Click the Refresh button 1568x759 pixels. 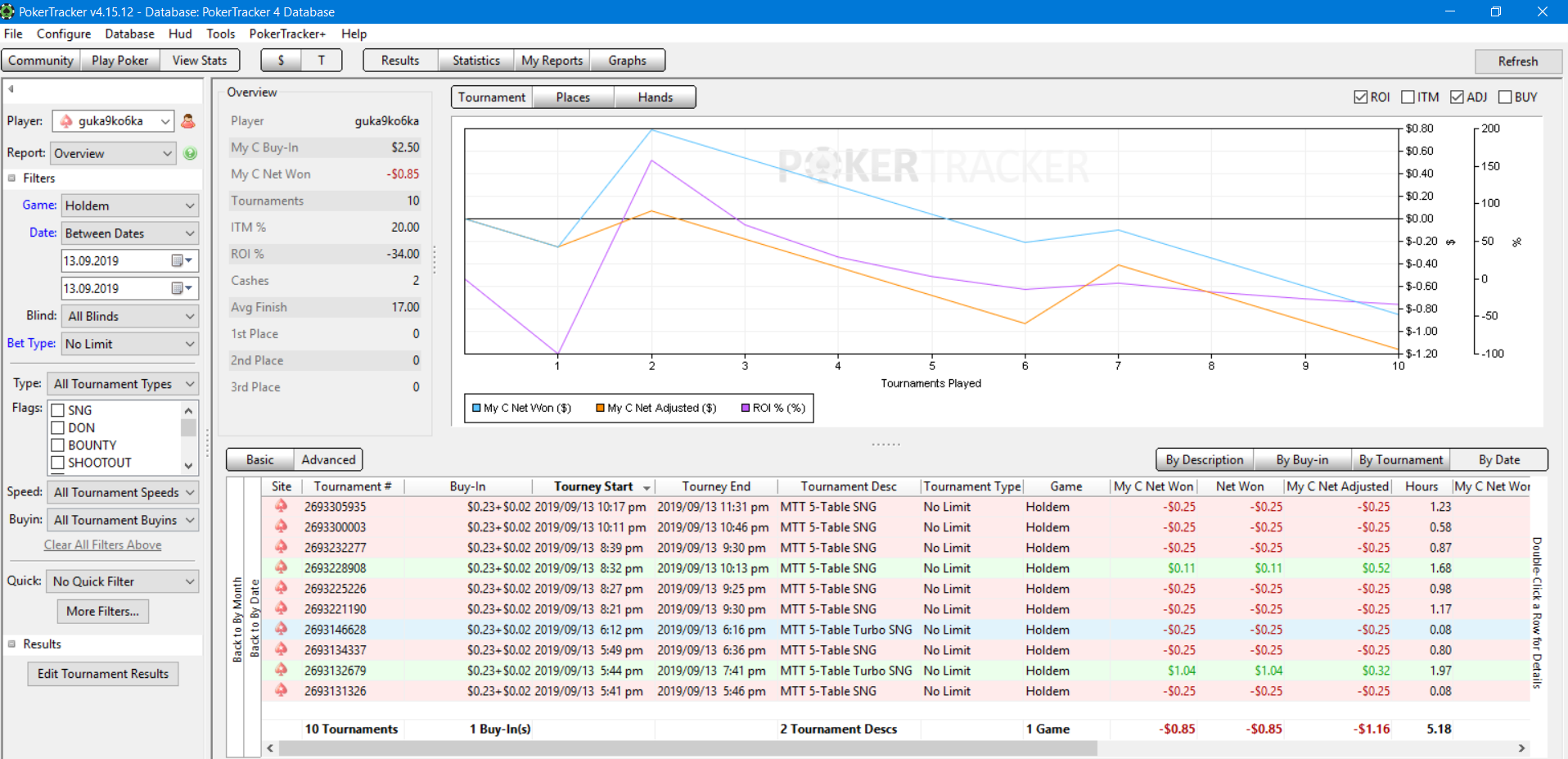(x=1517, y=61)
